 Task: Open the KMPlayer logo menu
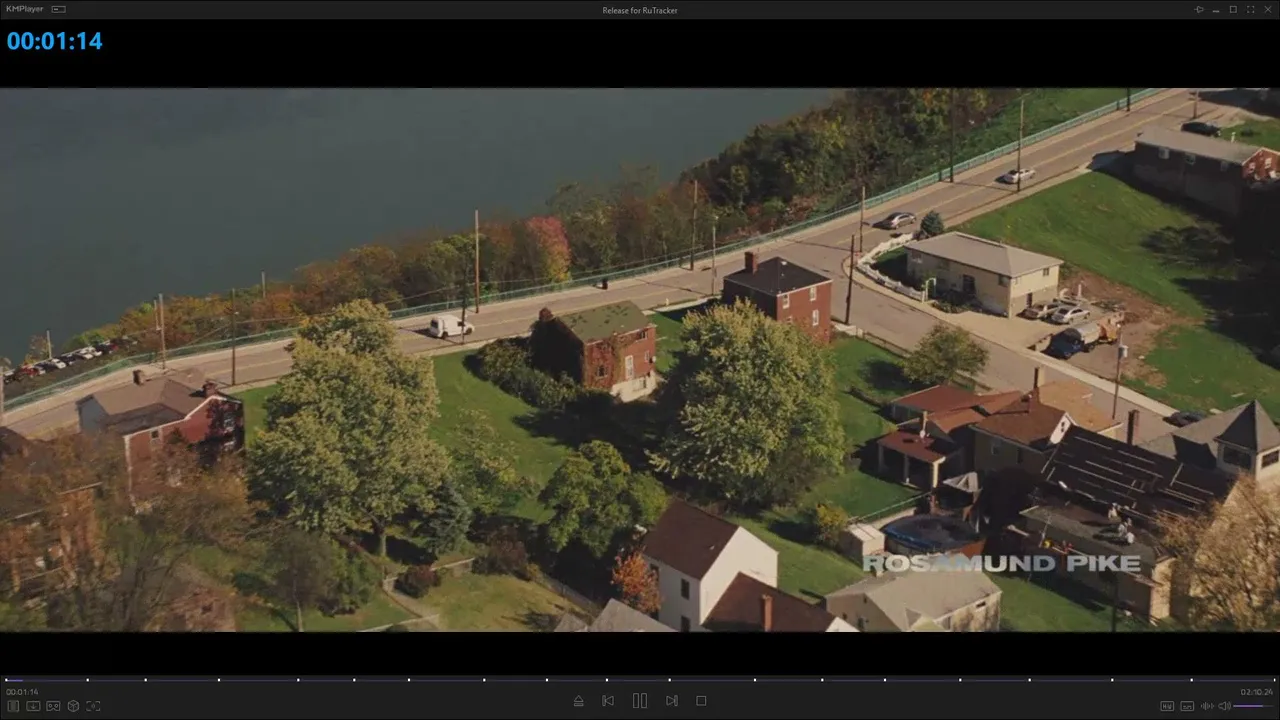click(x=24, y=10)
